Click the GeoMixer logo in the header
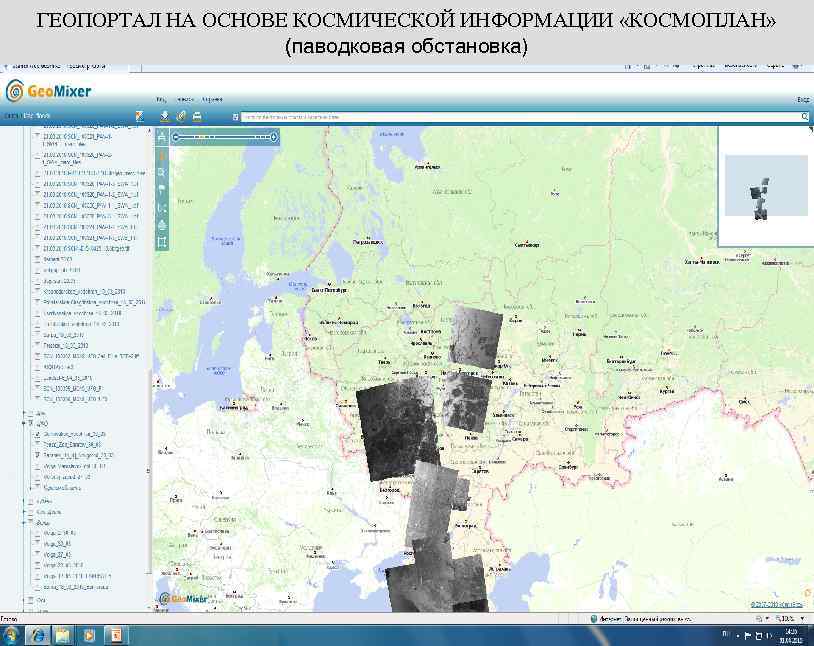This screenshot has height=646, width=814. coord(48,91)
